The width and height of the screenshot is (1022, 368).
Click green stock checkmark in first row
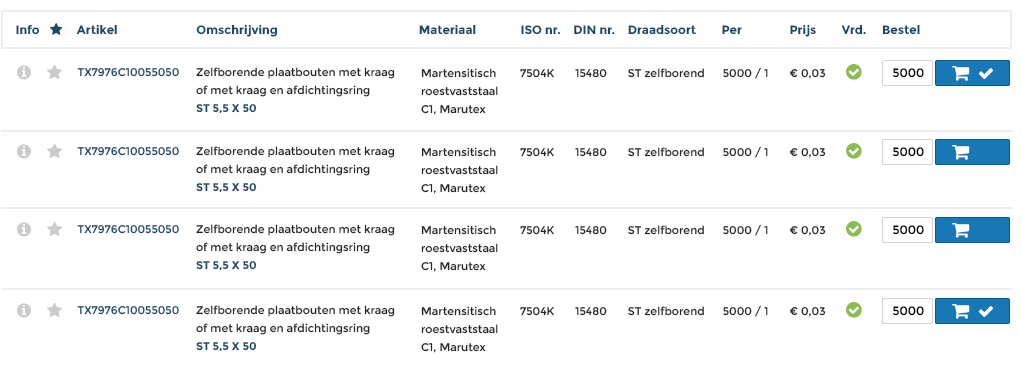coord(853,72)
